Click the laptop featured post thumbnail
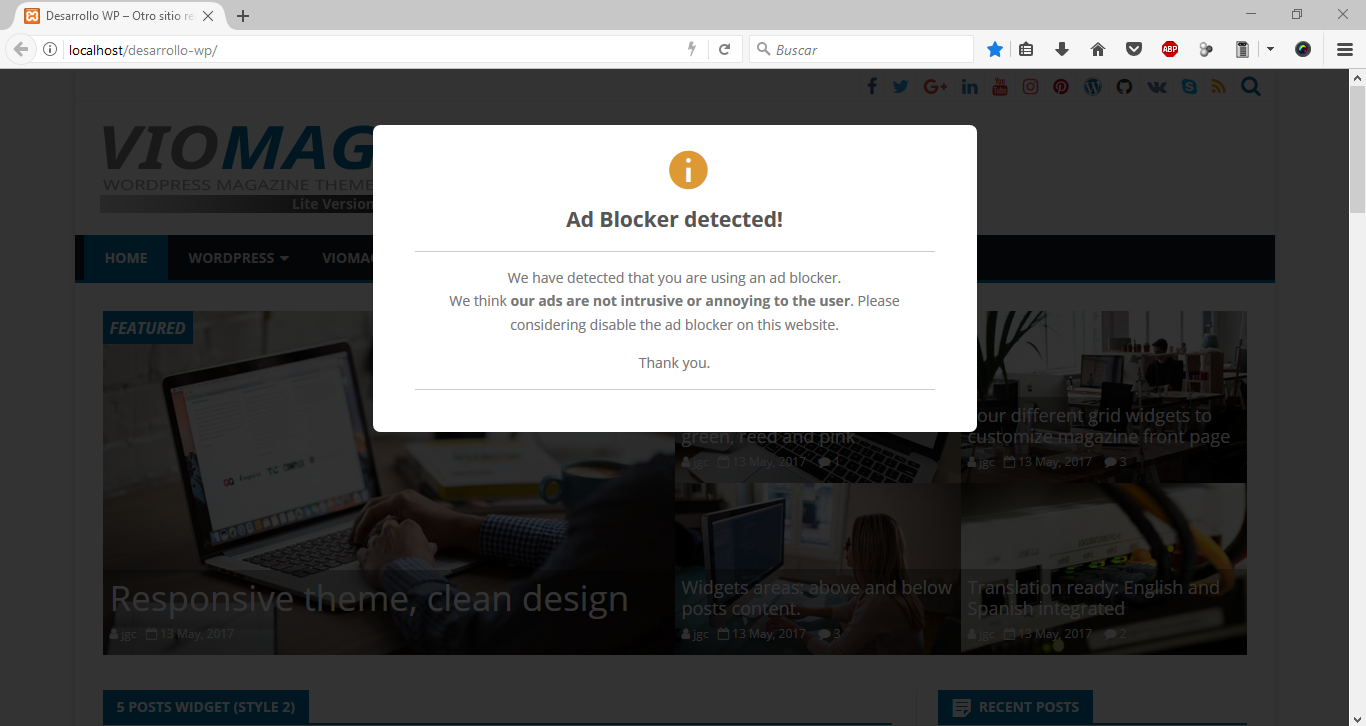 (x=388, y=483)
